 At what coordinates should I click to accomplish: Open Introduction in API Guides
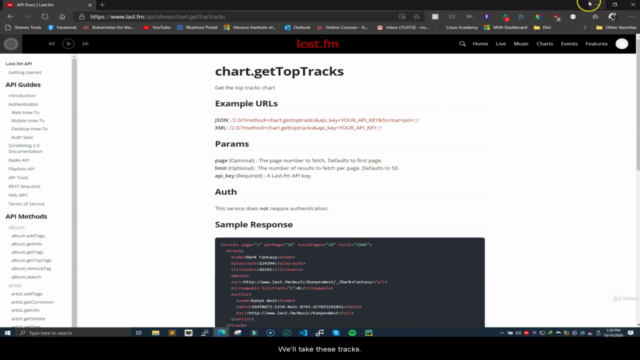pos(22,96)
